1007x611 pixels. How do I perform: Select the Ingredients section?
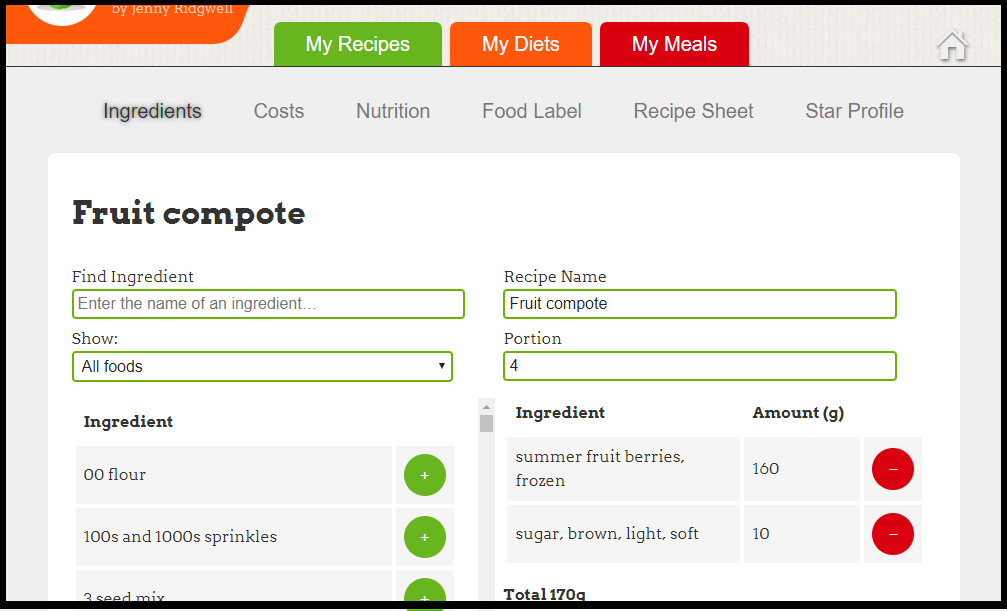[x=152, y=111]
